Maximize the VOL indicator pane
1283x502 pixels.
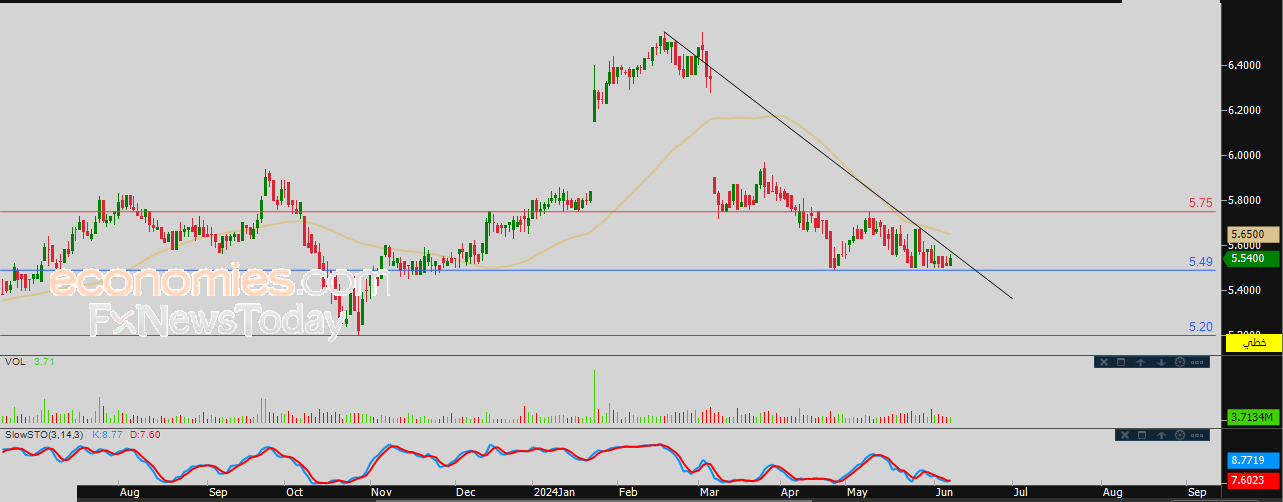pyautogui.click(x=1121, y=362)
